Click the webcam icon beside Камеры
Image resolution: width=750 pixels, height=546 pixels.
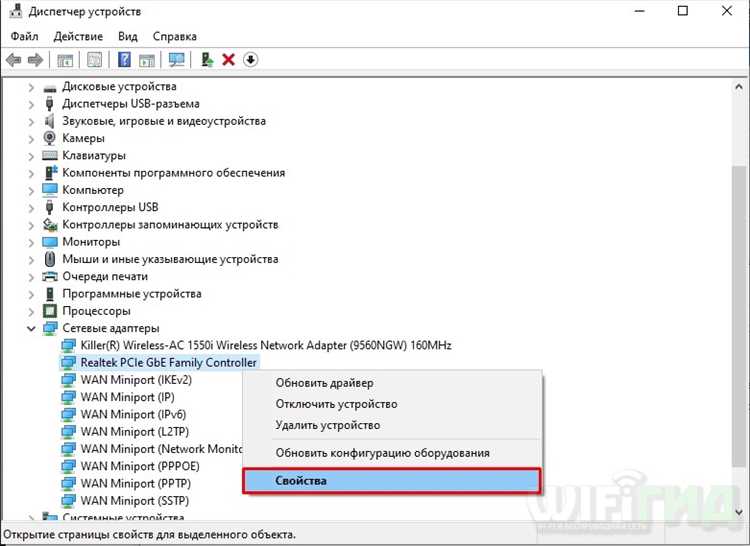click(49, 138)
